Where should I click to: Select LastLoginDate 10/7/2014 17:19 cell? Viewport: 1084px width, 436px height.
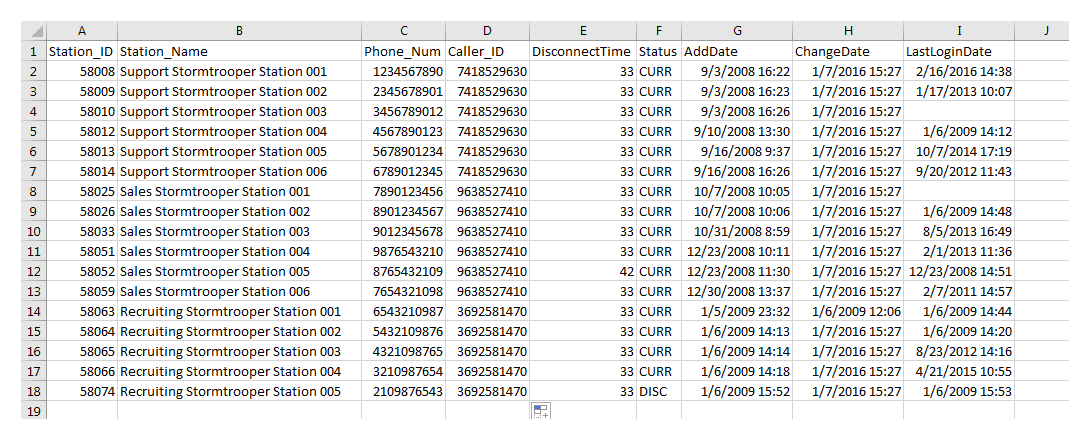[959, 151]
